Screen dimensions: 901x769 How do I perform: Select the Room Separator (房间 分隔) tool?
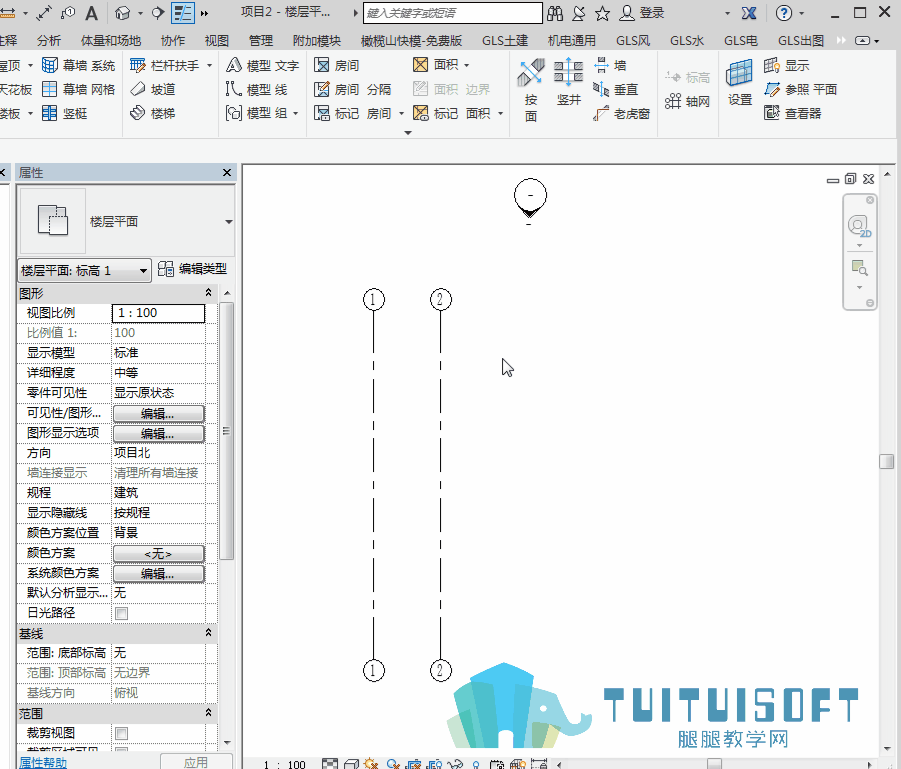(x=353, y=90)
